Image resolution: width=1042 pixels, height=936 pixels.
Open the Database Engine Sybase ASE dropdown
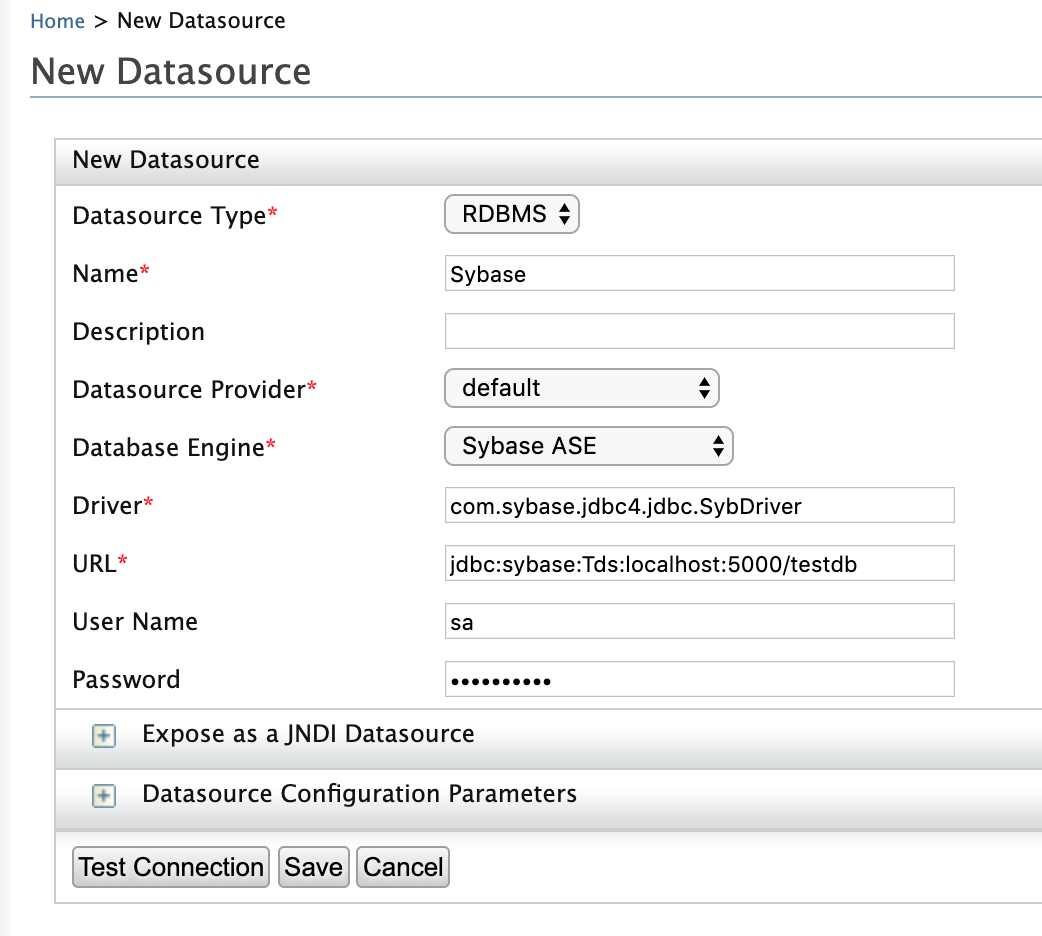[589, 446]
